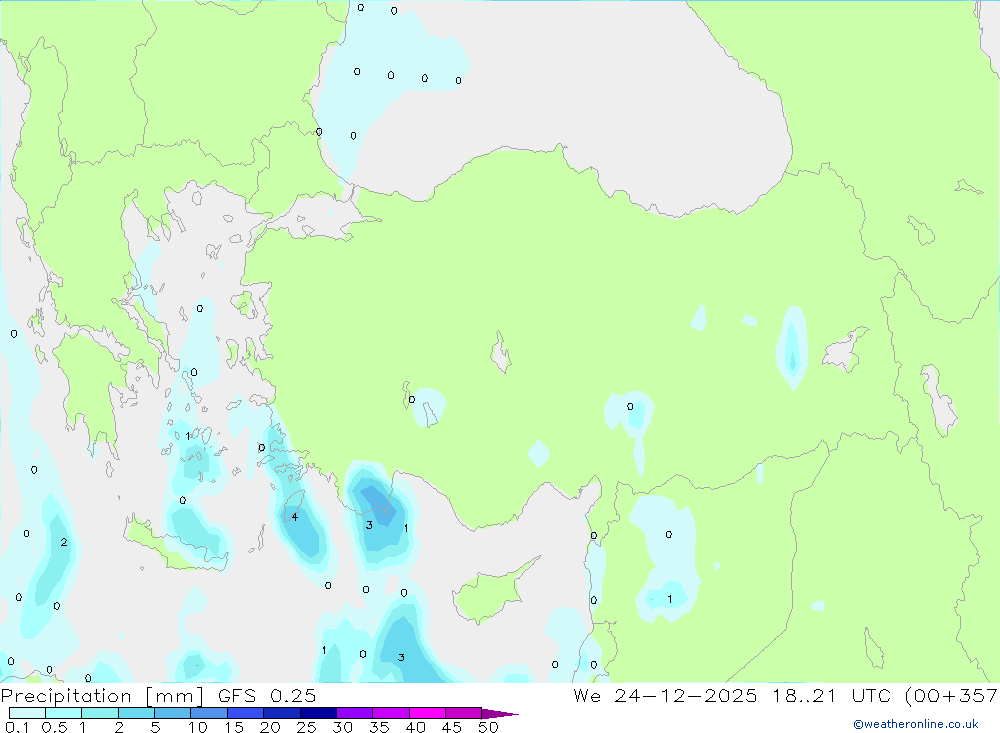Click the 25–30 mm navy legend swatch

[318, 713]
